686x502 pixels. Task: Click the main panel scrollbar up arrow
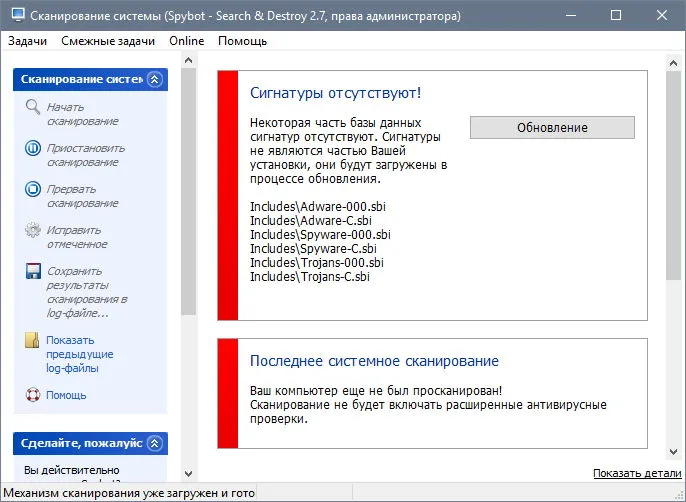click(673, 64)
